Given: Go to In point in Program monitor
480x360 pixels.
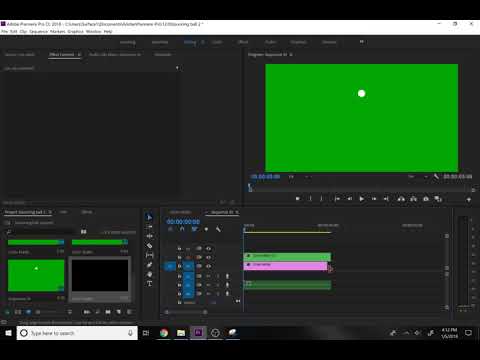Looking at the screenshot, I should [337, 199].
